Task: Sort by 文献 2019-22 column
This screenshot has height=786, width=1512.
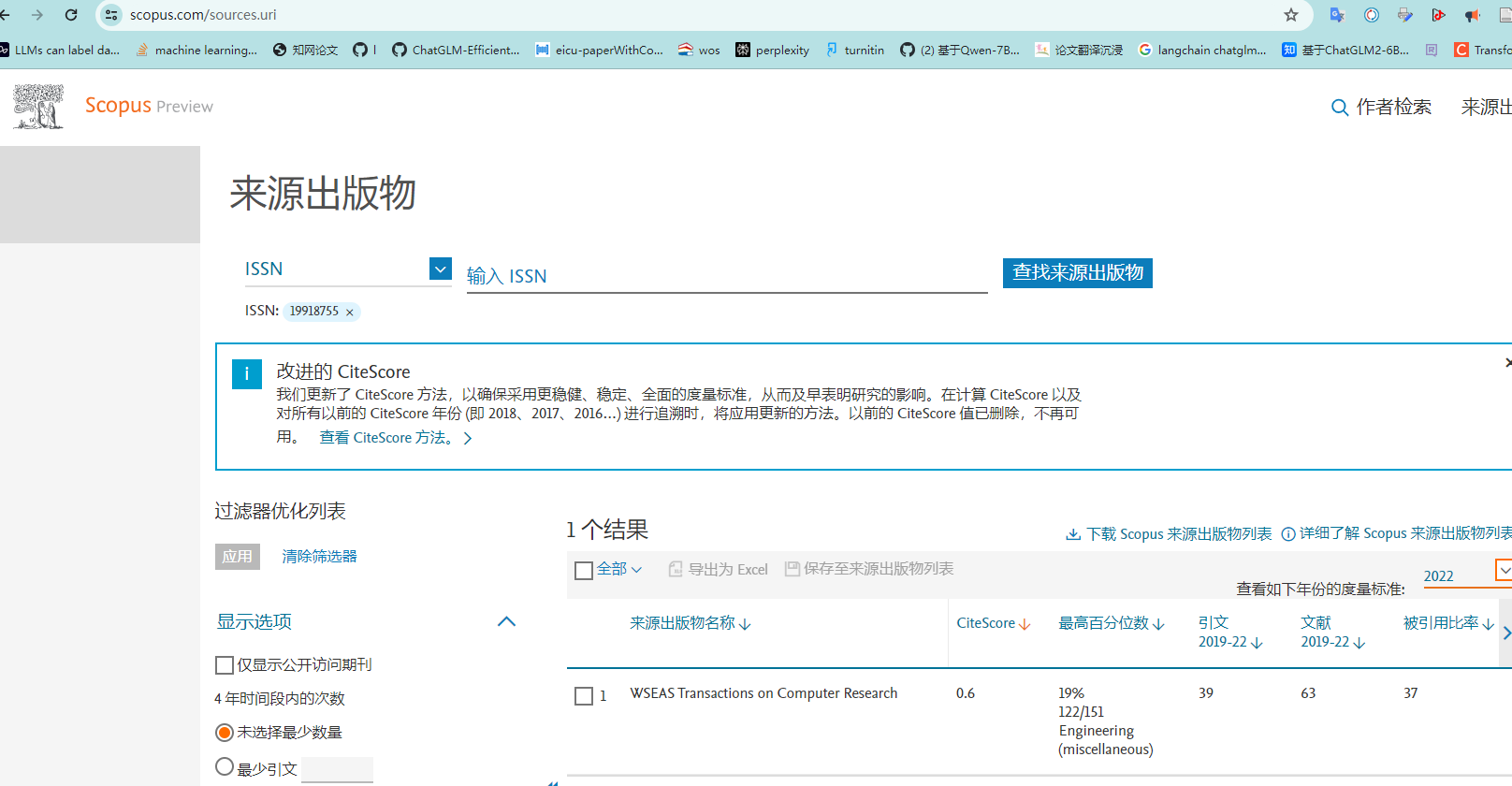Action: (1333, 632)
